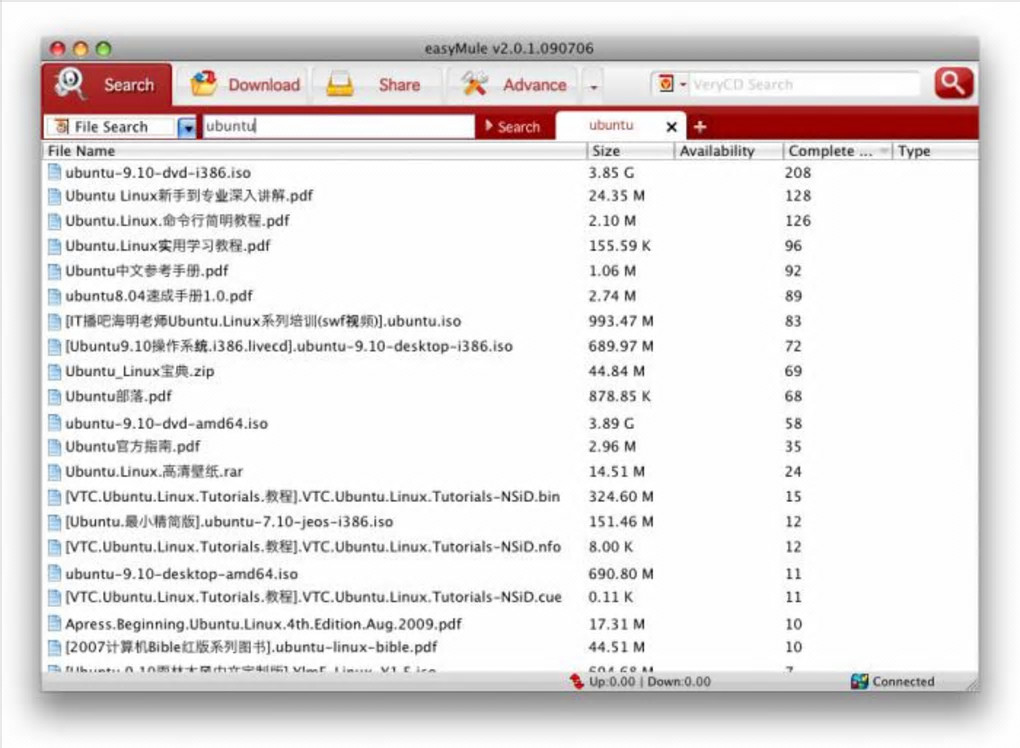Sort by Size column header
The height and width of the screenshot is (748, 1020).
pos(629,151)
